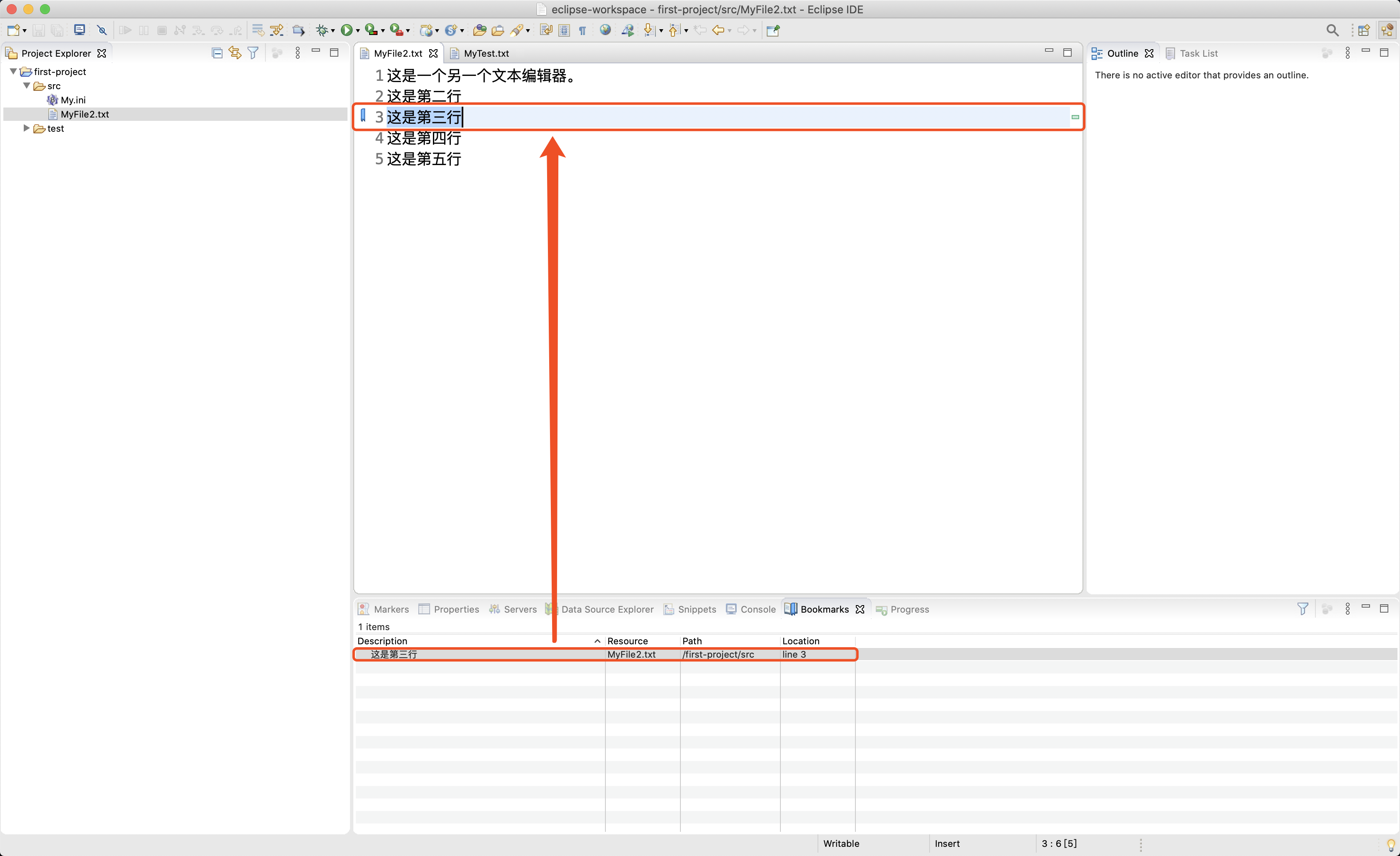Viewport: 1400px width, 856px height.
Task: Click overview ruler bookmark annotation marker
Action: tap(1075, 117)
